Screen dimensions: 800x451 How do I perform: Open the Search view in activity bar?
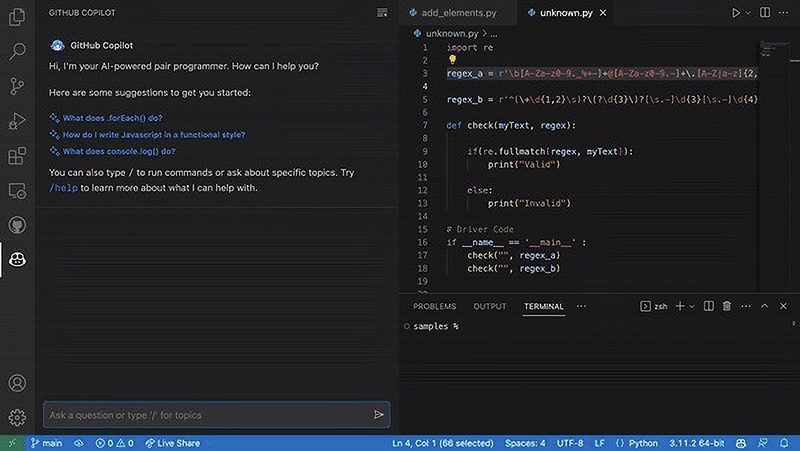(x=17, y=52)
